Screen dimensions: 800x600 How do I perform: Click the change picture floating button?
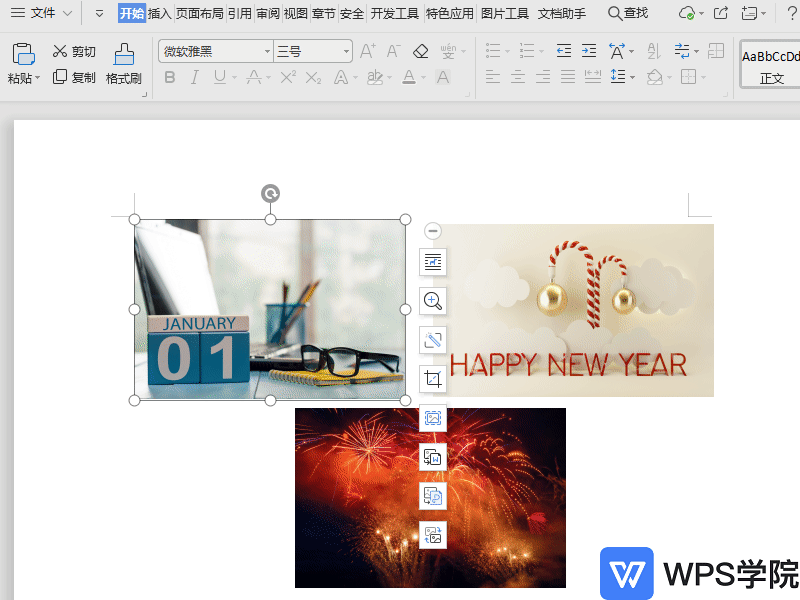click(433, 535)
